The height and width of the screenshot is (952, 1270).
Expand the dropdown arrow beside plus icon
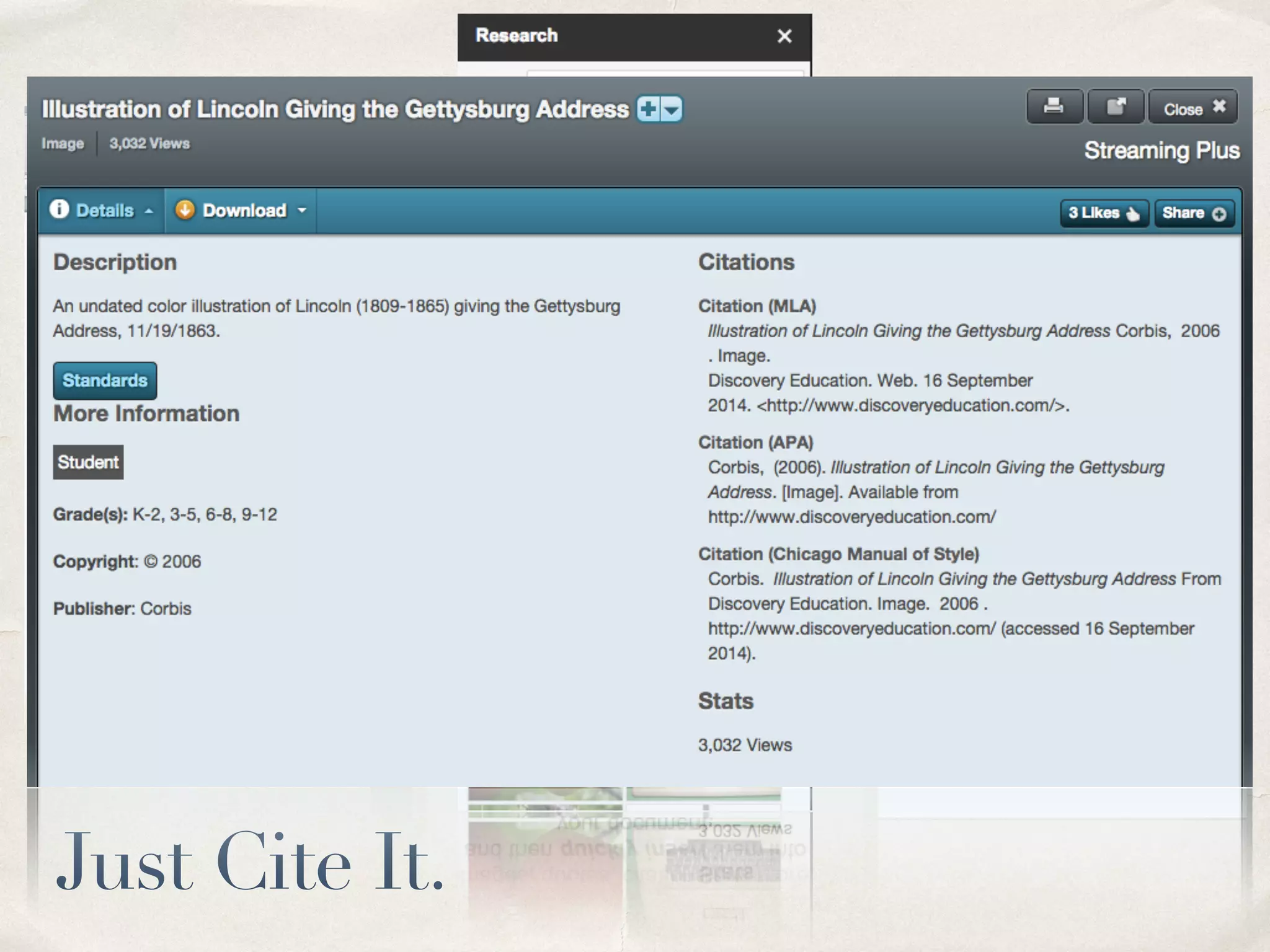point(672,110)
